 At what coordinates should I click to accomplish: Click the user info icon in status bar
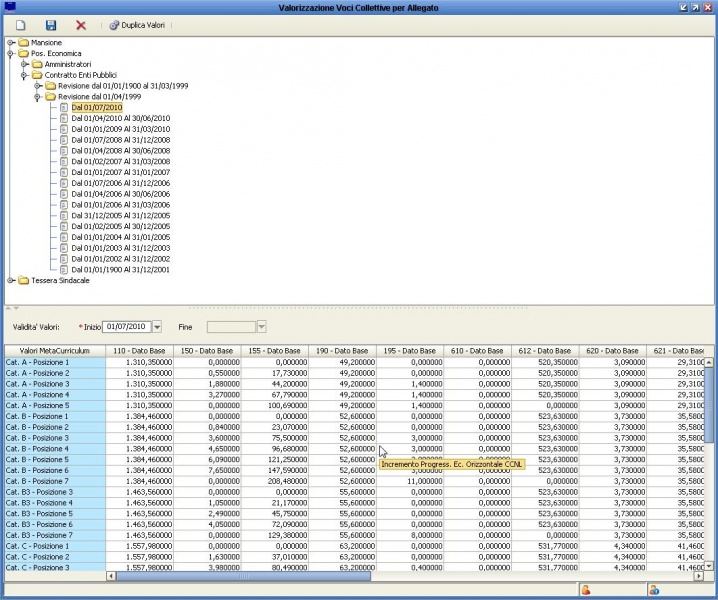point(654,590)
